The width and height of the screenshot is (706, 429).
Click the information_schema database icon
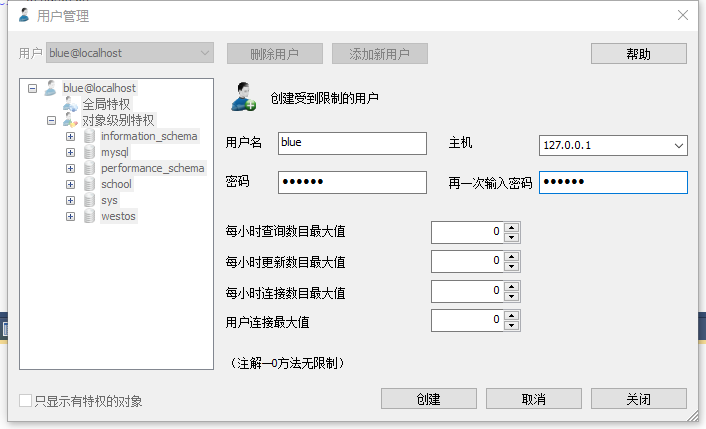click(90, 136)
